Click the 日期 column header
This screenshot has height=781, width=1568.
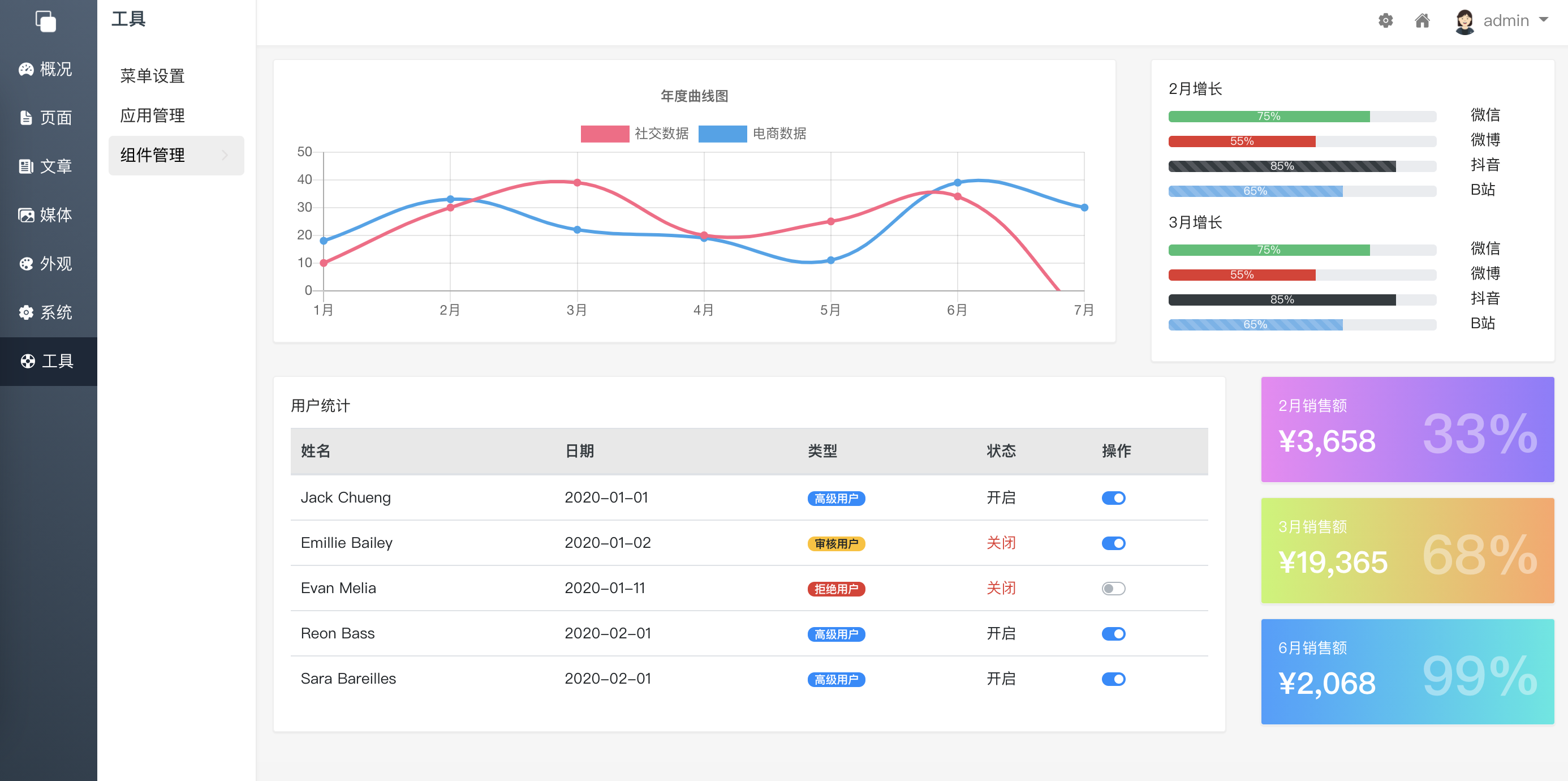579,452
